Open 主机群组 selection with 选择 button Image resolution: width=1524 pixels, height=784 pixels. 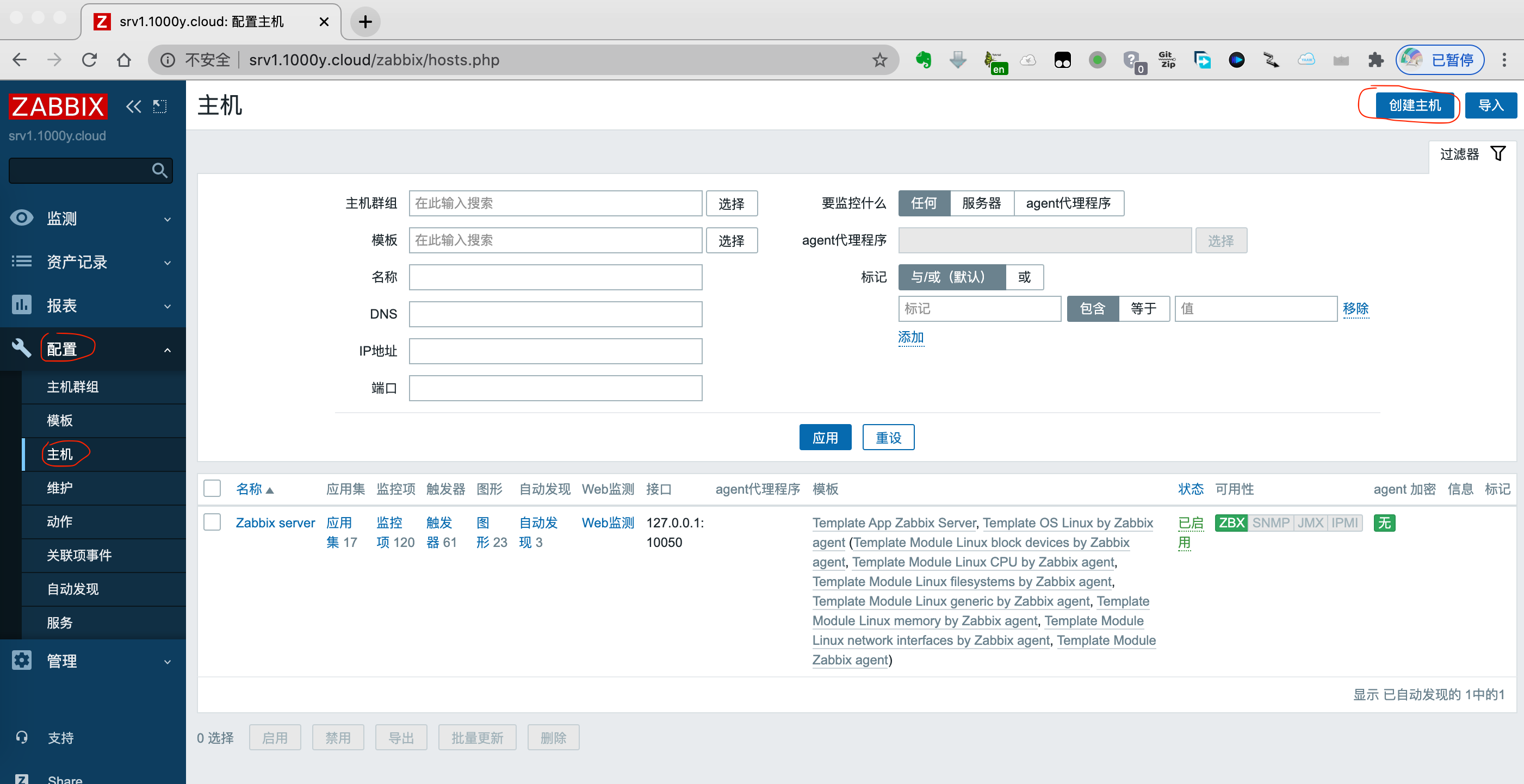[x=731, y=203]
